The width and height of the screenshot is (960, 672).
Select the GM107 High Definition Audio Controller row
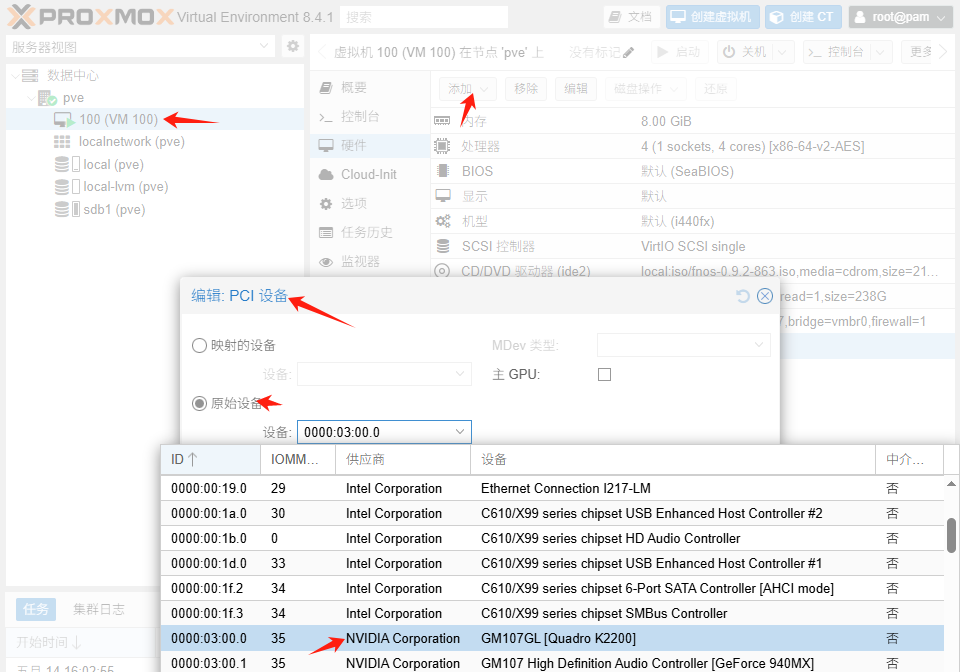pos(552,663)
